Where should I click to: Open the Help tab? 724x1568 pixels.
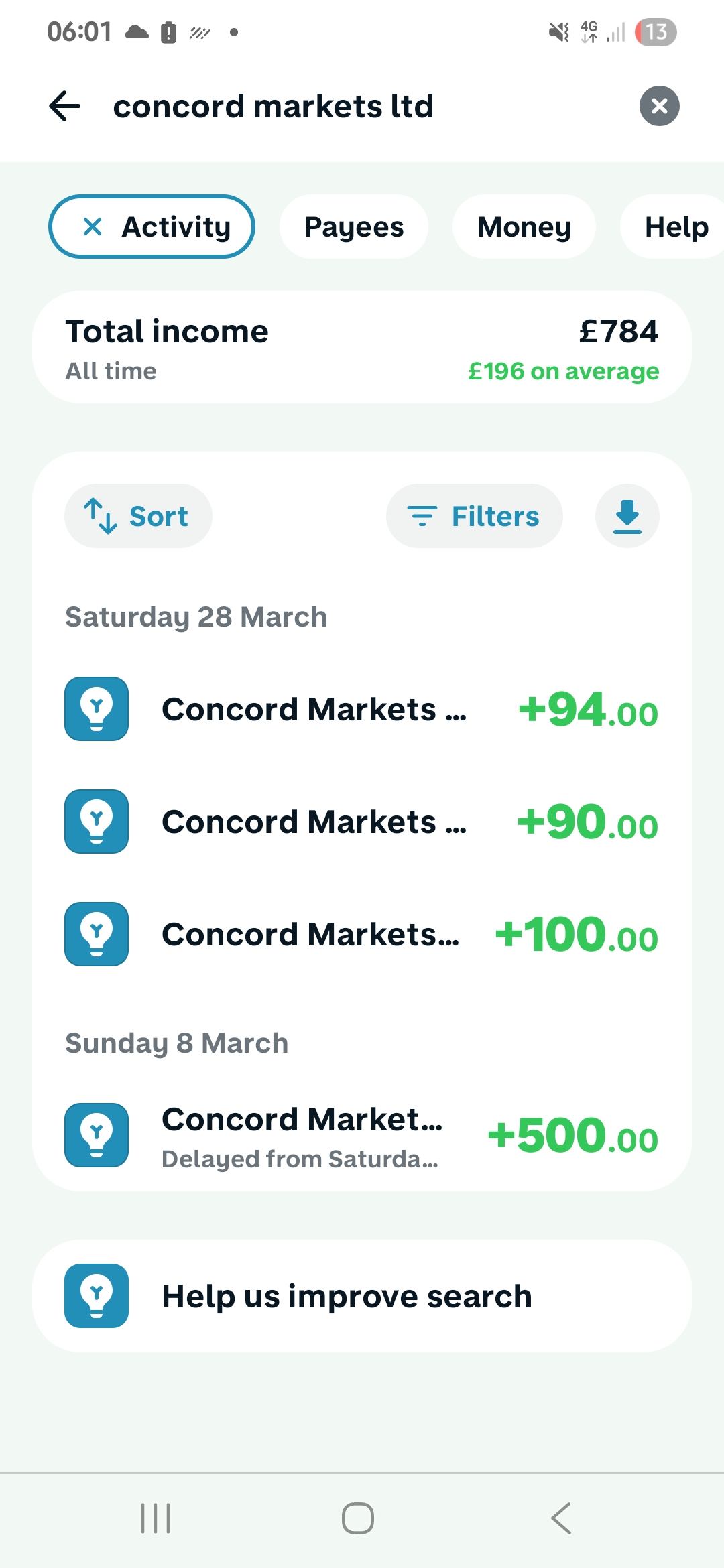[x=676, y=226]
